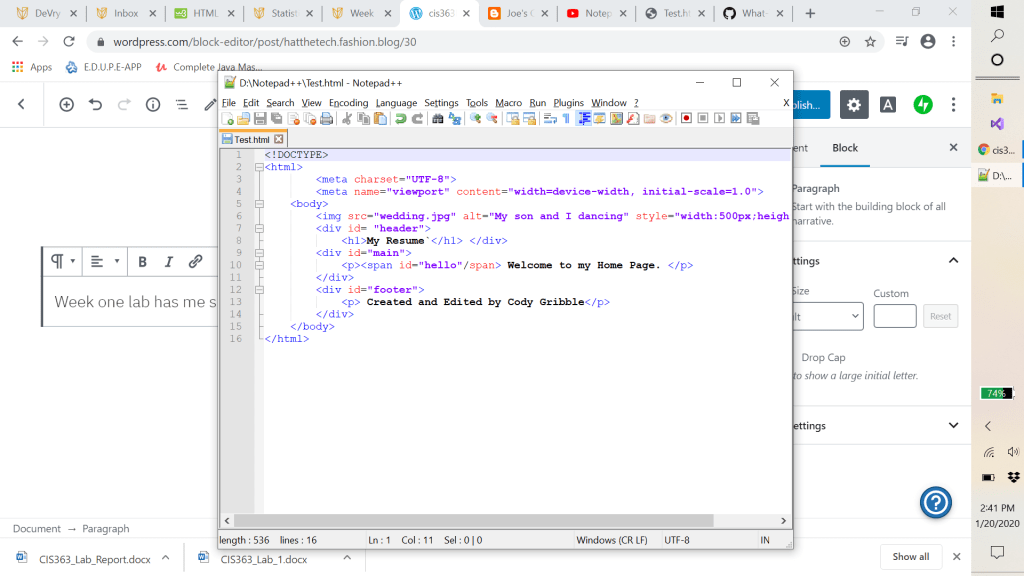Open the Plugins menu in Notepad++
The width and height of the screenshot is (1024, 576).
[568, 103]
